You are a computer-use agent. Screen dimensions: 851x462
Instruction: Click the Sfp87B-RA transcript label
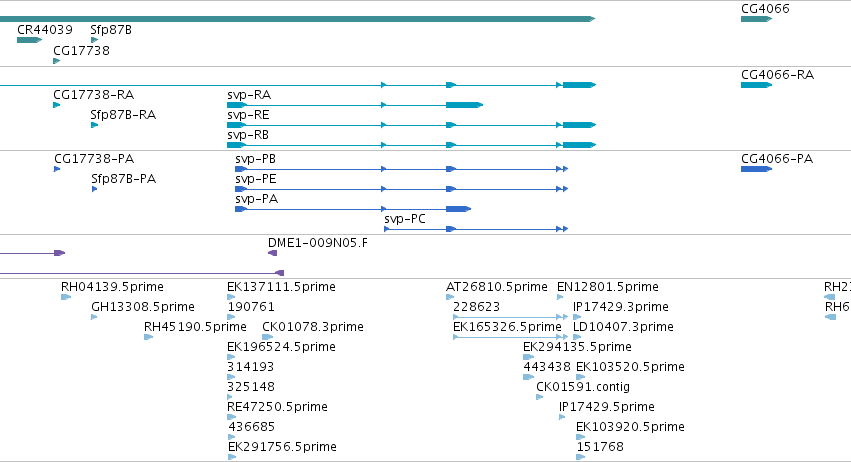[x=123, y=115]
